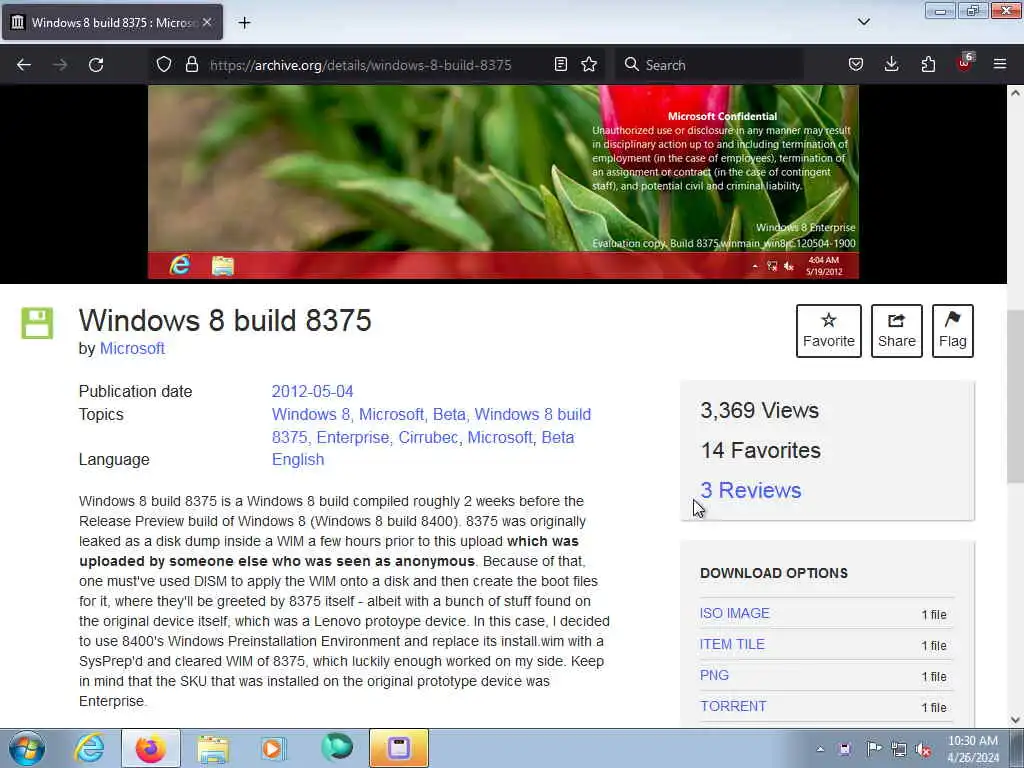Click the network tray icon
The image size is (1024, 768).
(899, 749)
